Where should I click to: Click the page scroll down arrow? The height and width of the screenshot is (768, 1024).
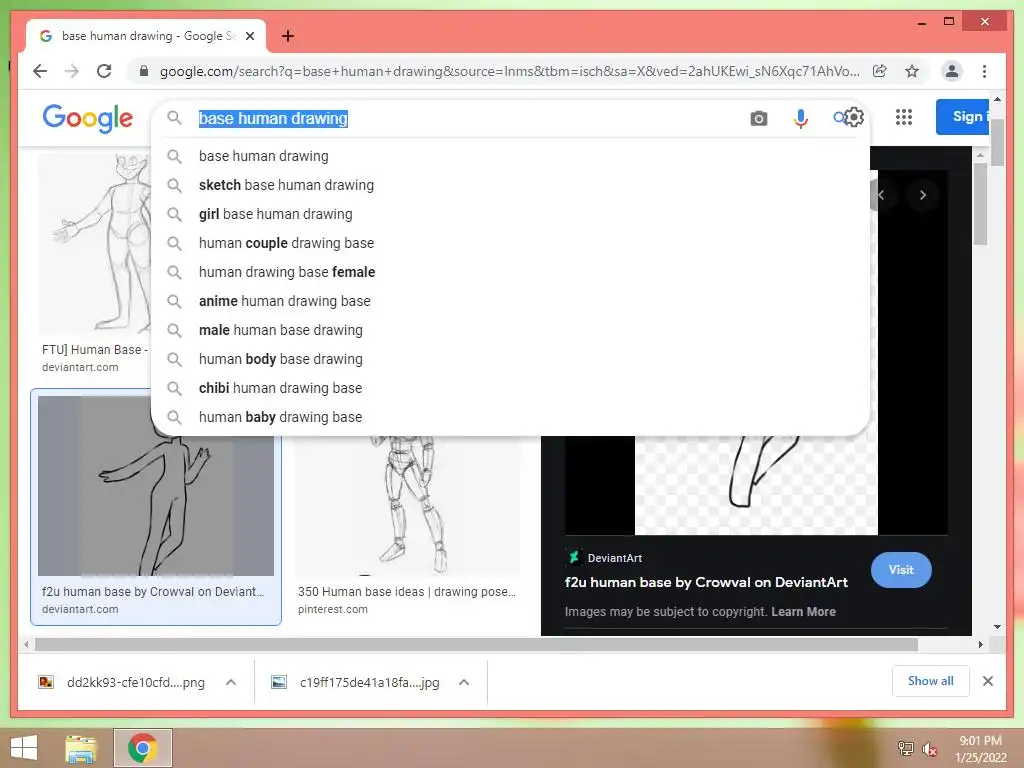coord(997,627)
